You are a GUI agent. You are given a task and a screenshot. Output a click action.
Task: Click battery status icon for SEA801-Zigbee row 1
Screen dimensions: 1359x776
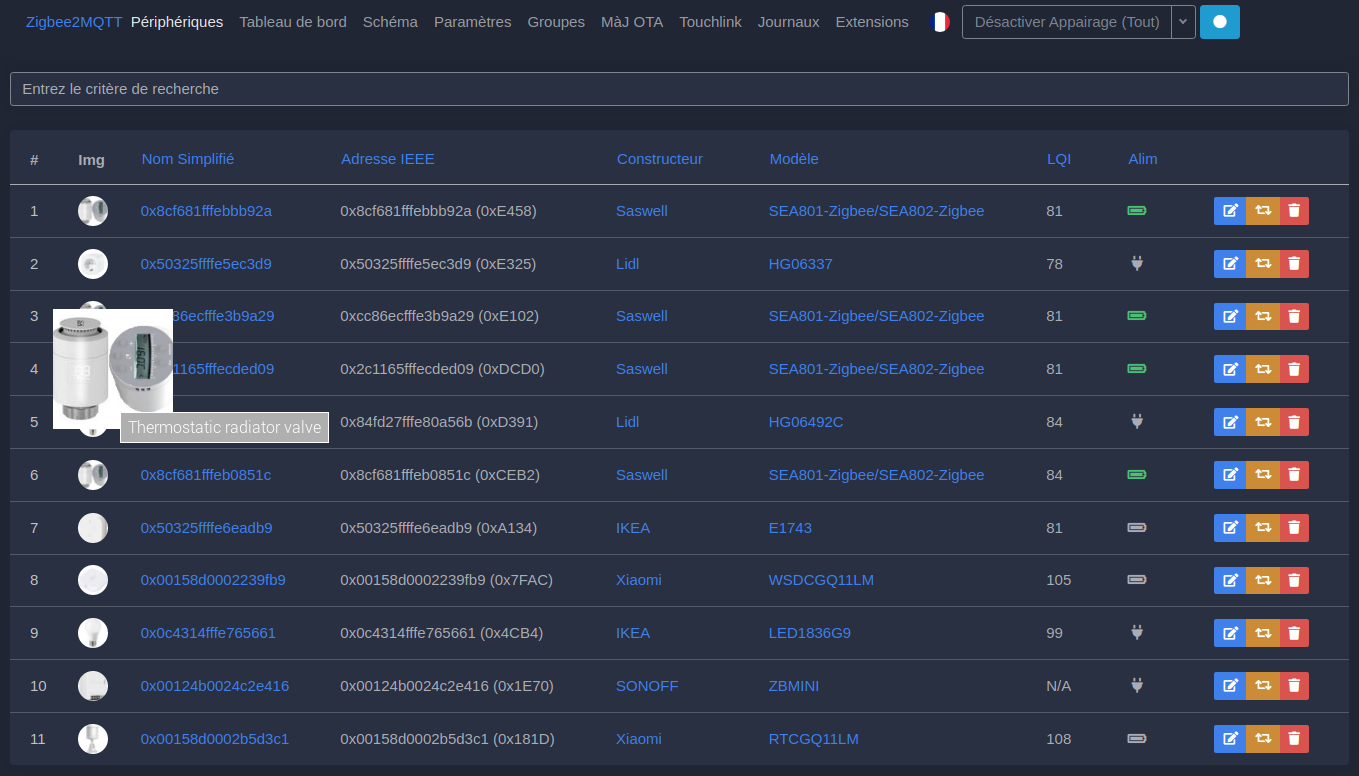coord(1136,211)
